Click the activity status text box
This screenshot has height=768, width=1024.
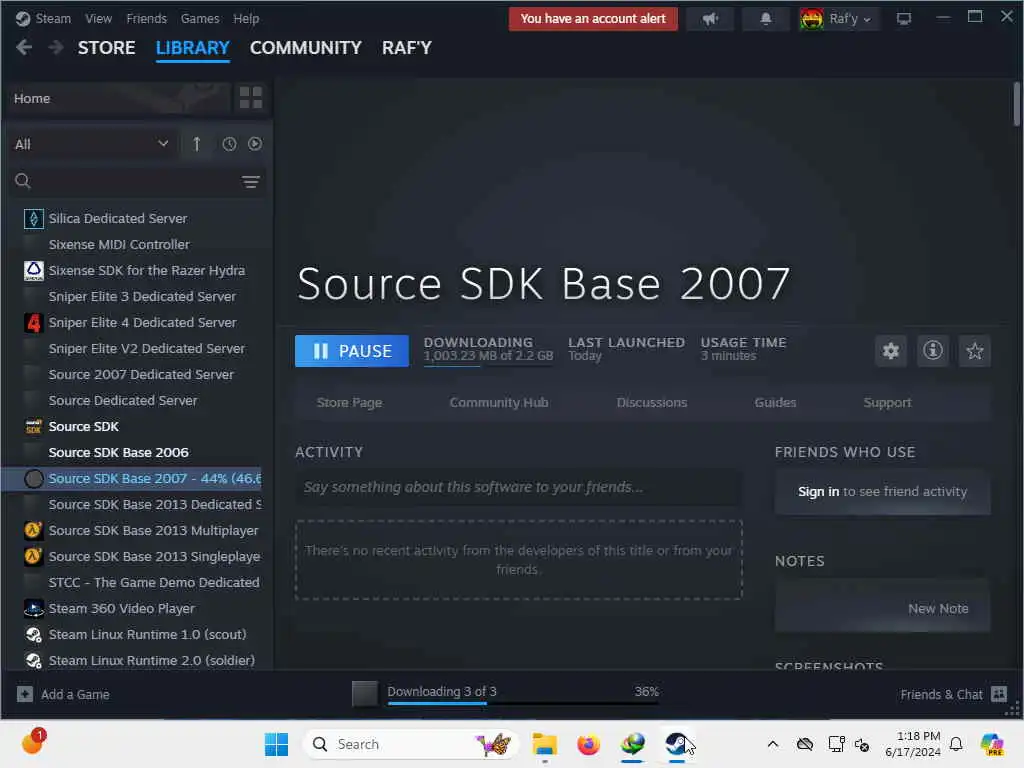click(519, 487)
